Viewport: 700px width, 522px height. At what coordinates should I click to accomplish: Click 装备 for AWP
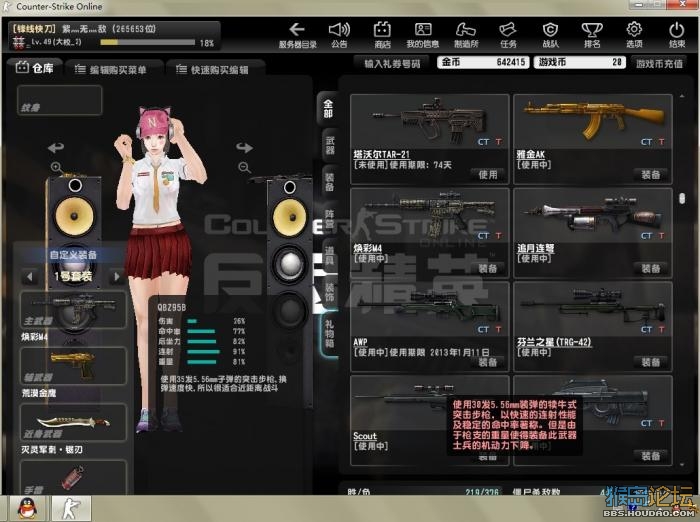point(488,362)
